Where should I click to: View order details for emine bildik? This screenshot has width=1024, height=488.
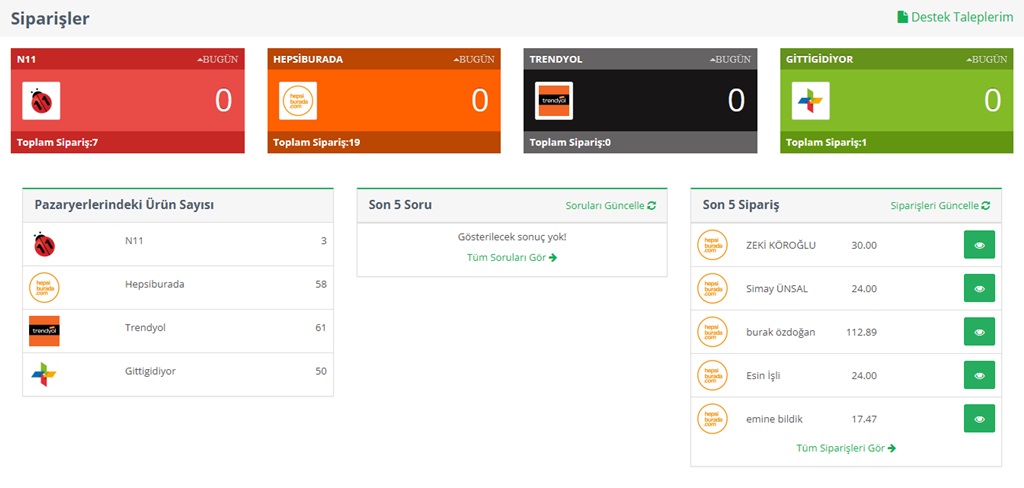[979, 419]
